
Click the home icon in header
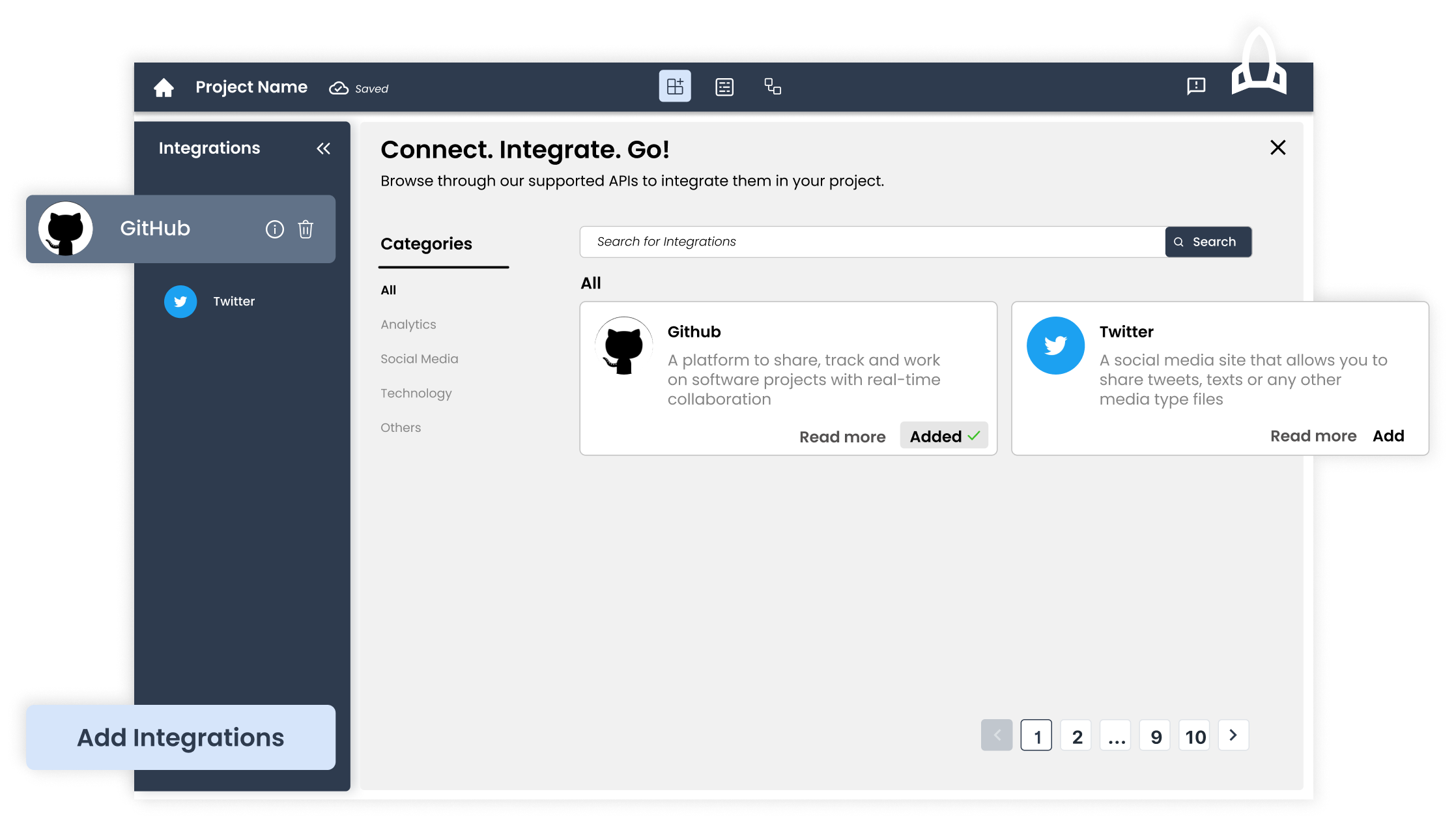click(164, 87)
